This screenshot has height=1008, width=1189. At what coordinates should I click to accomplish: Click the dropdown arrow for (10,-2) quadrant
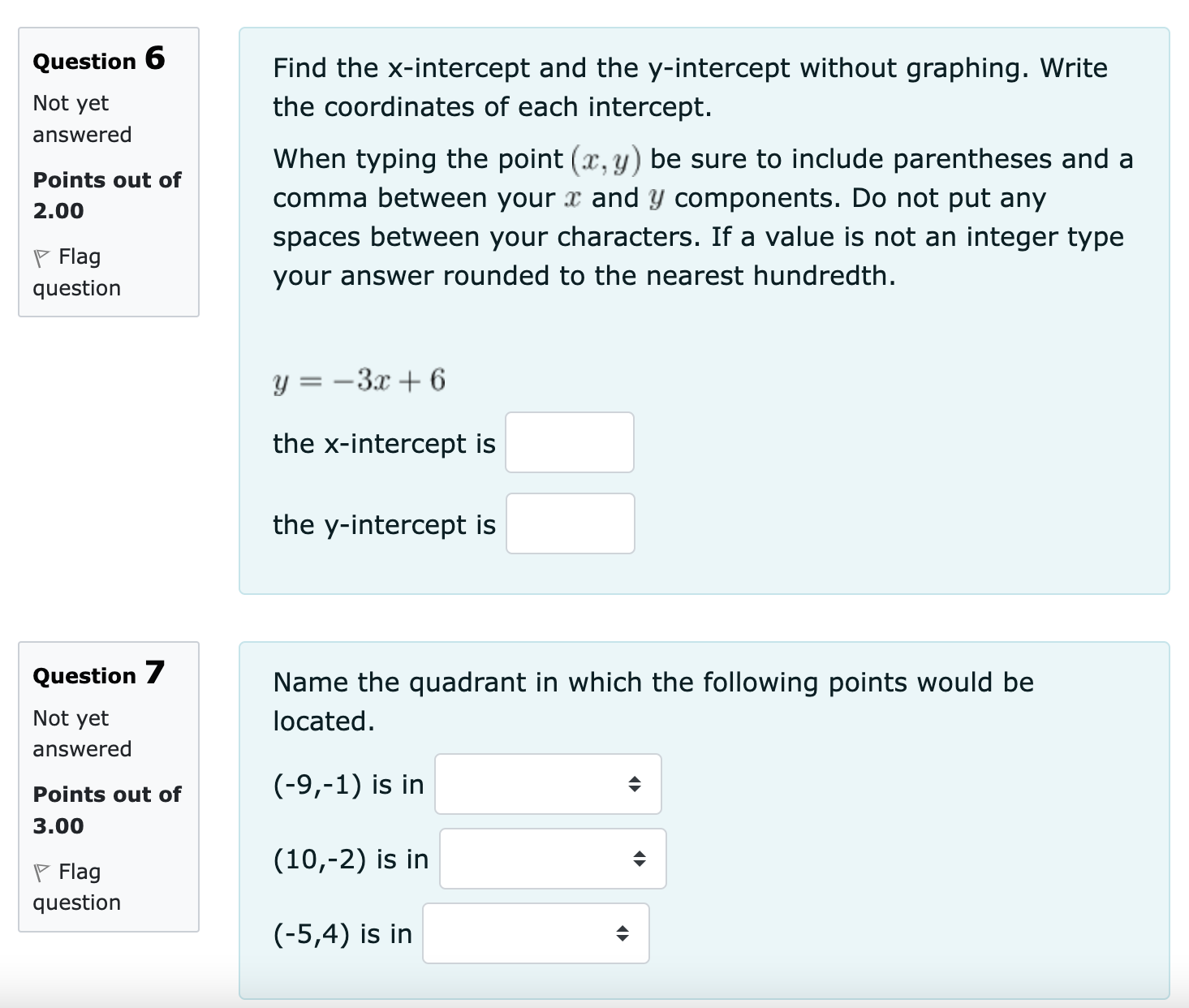tap(640, 859)
